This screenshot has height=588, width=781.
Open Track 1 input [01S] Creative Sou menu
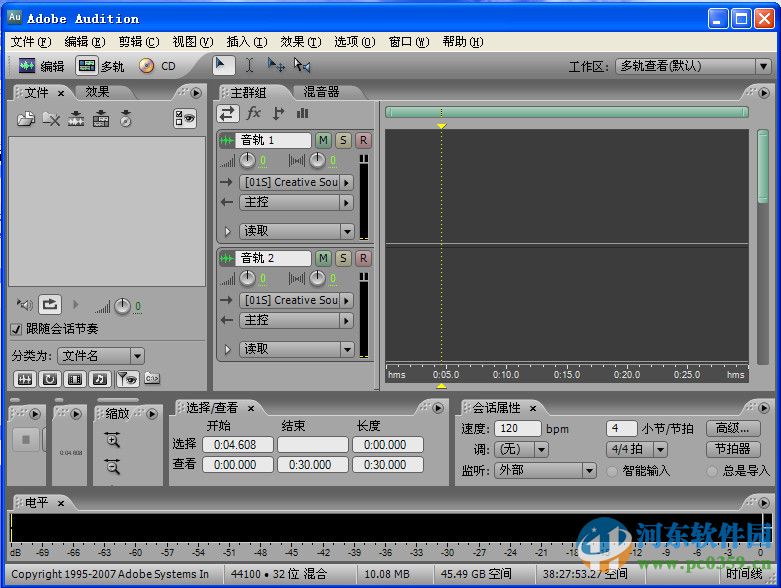(296, 182)
